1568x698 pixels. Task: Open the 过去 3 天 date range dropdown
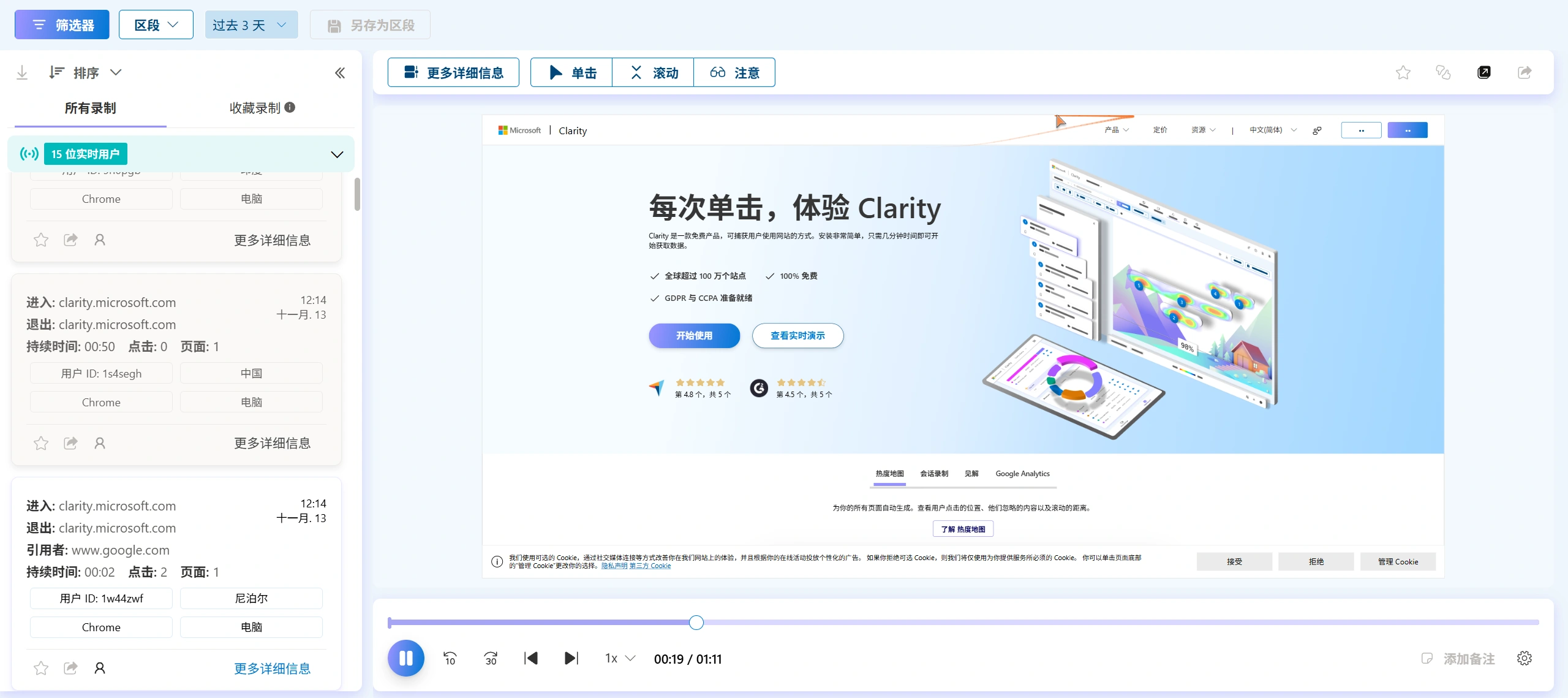[x=251, y=25]
